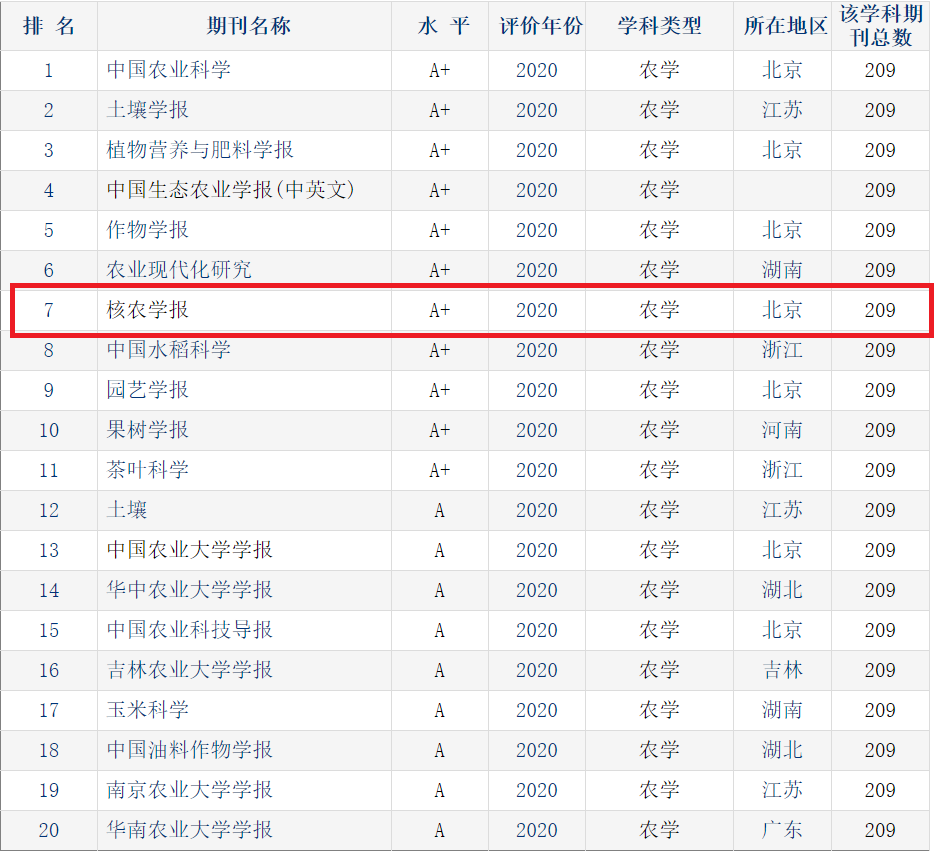Select journal name 核农学报
The width and height of the screenshot is (944, 857).
tap(148, 310)
